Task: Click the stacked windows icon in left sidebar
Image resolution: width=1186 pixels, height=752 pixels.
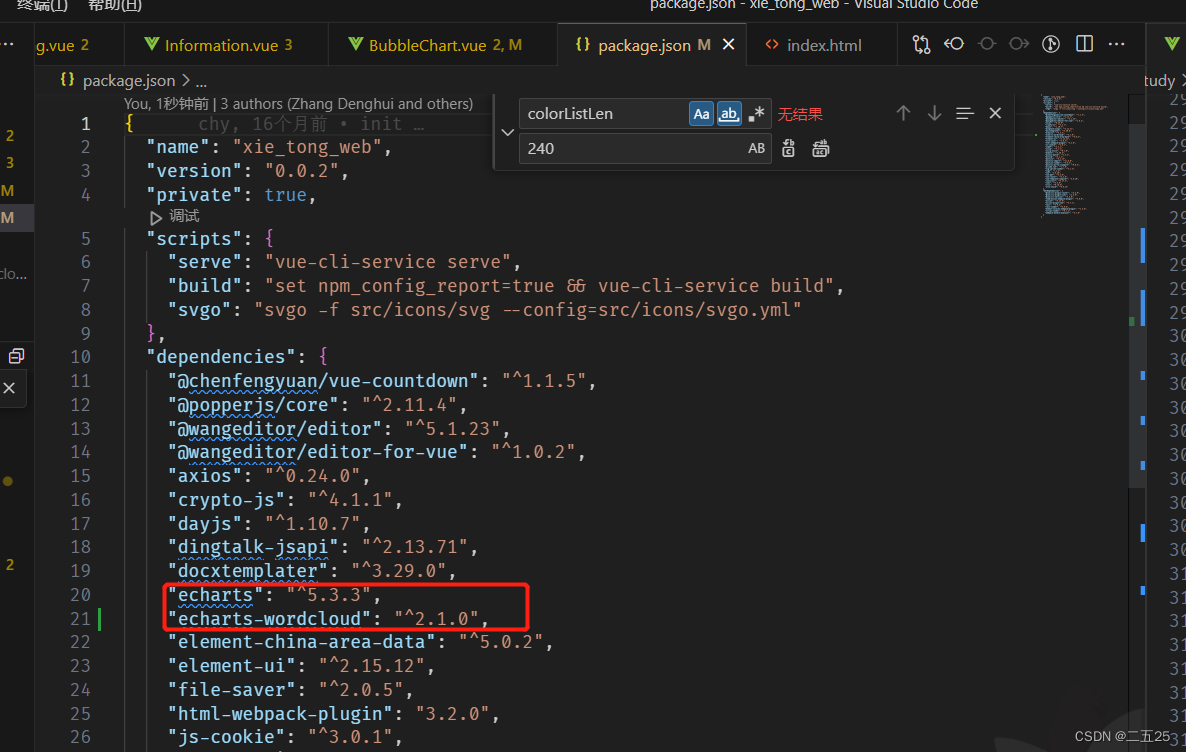Action: (16, 356)
